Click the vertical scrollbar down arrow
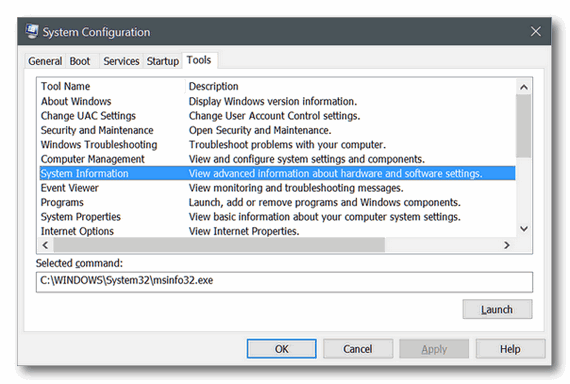Viewport: 570px width, 384px height. pos(524,229)
